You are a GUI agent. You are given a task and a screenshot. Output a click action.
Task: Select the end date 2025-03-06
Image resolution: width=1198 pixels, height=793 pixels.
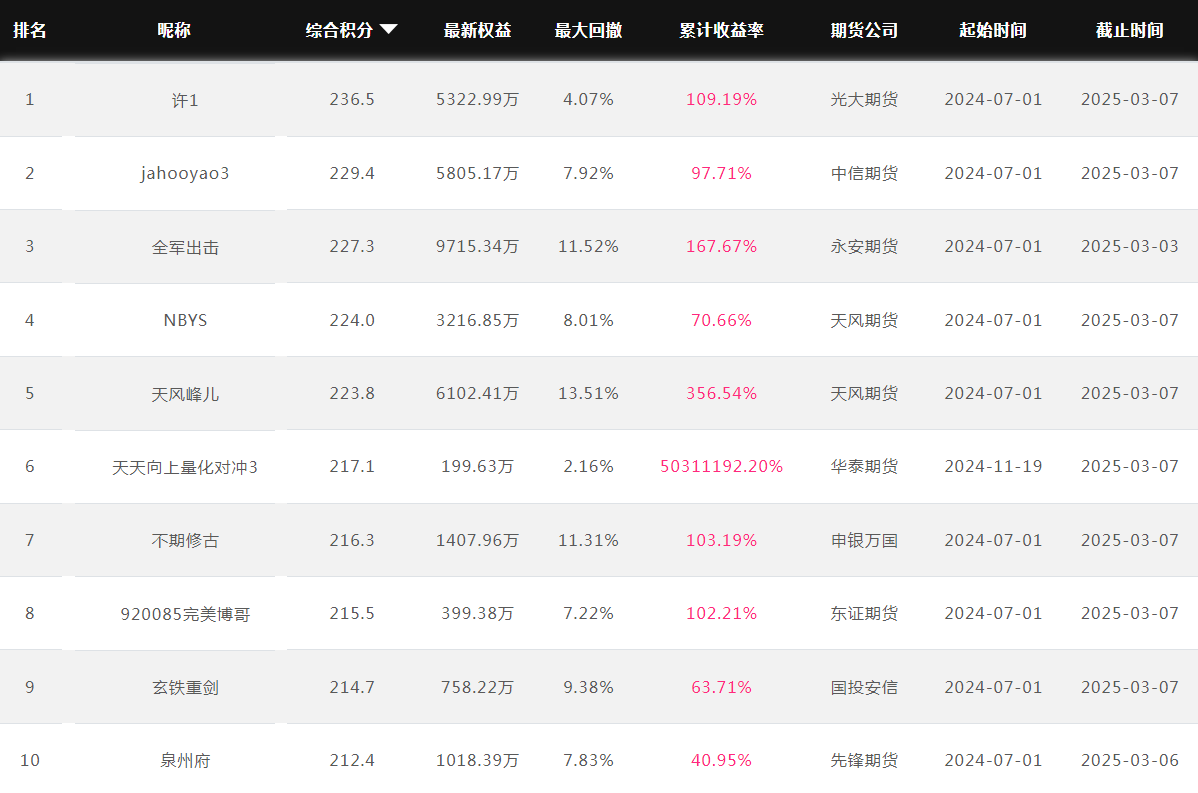[1129, 760]
